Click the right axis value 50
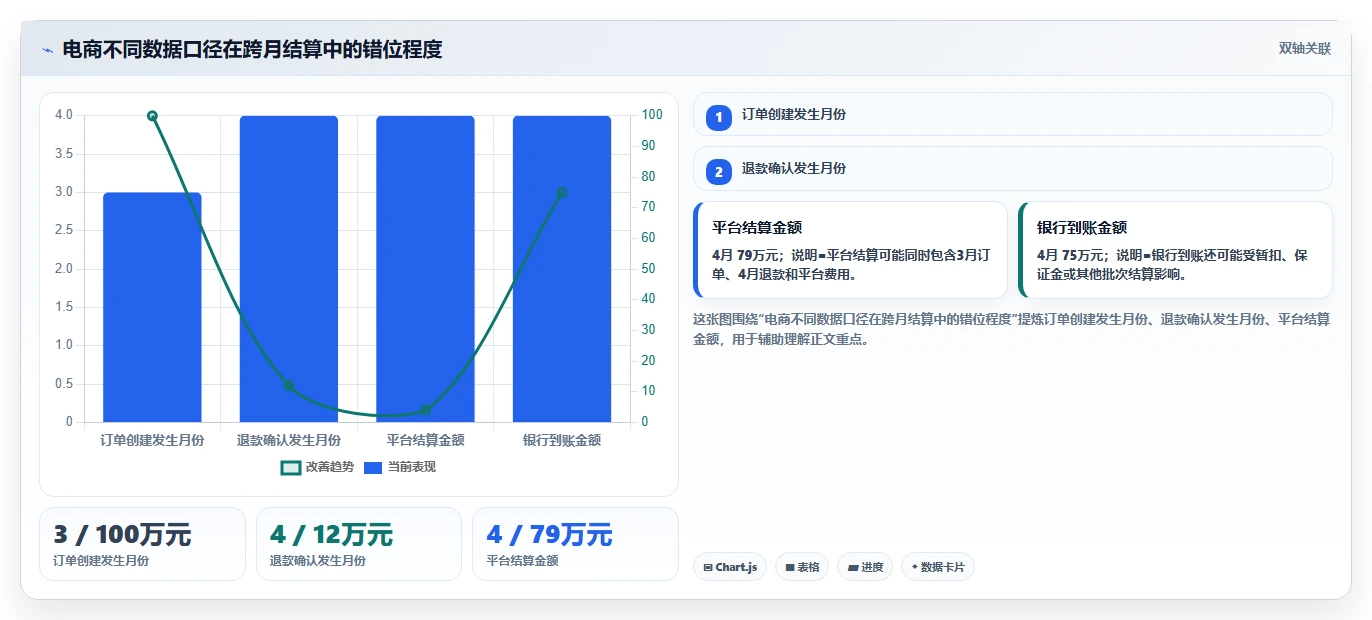 [x=649, y=269]
